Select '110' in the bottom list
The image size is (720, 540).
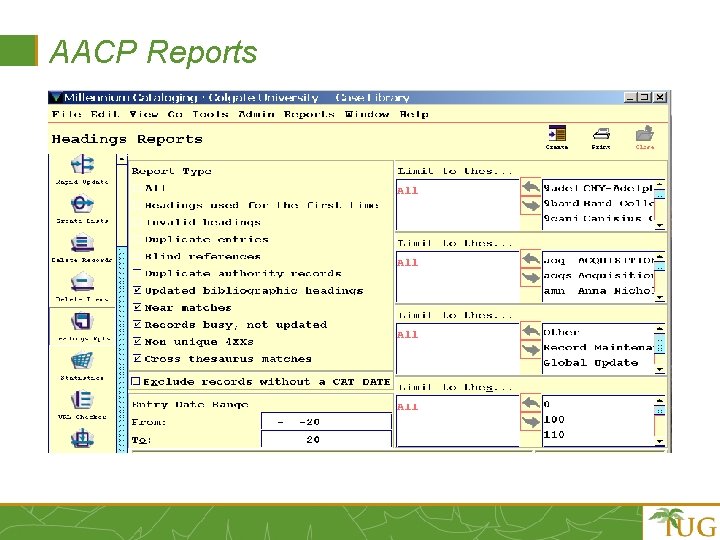[554, 434]
